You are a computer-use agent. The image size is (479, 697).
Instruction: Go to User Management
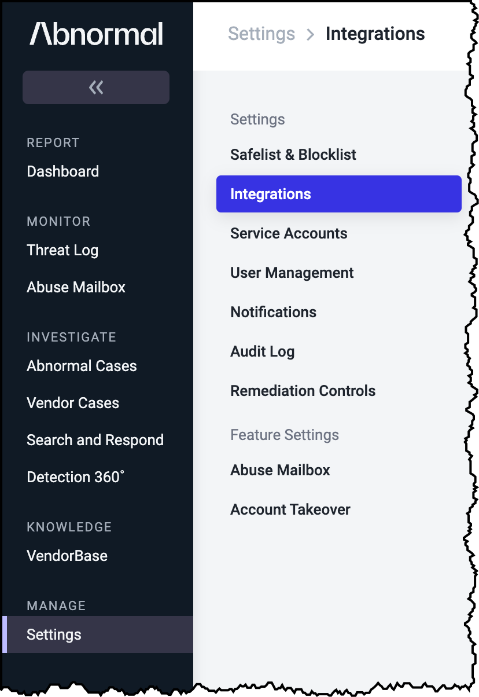click(x=292, y=273)
